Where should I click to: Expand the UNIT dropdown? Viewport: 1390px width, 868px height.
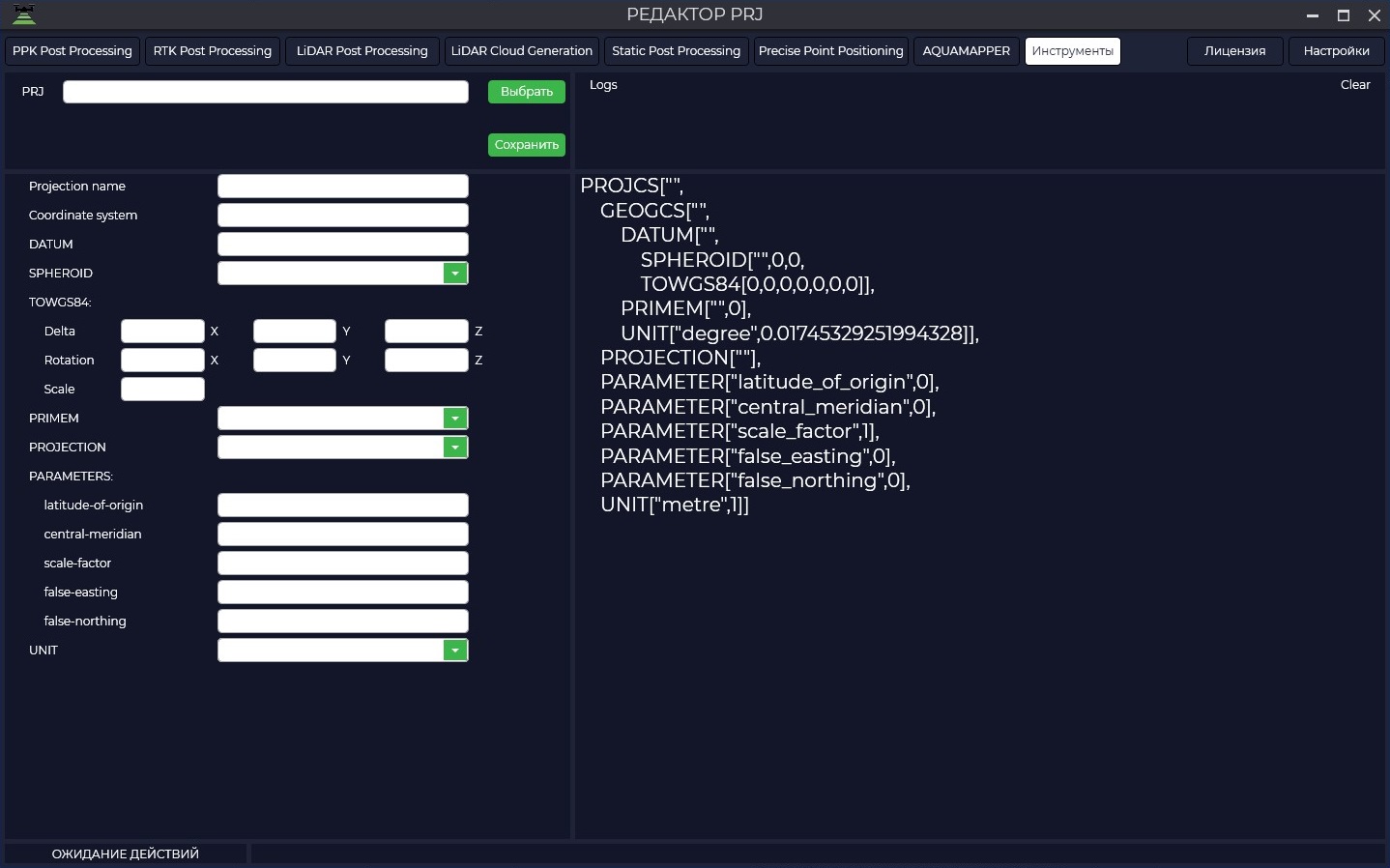pos(455,651)
